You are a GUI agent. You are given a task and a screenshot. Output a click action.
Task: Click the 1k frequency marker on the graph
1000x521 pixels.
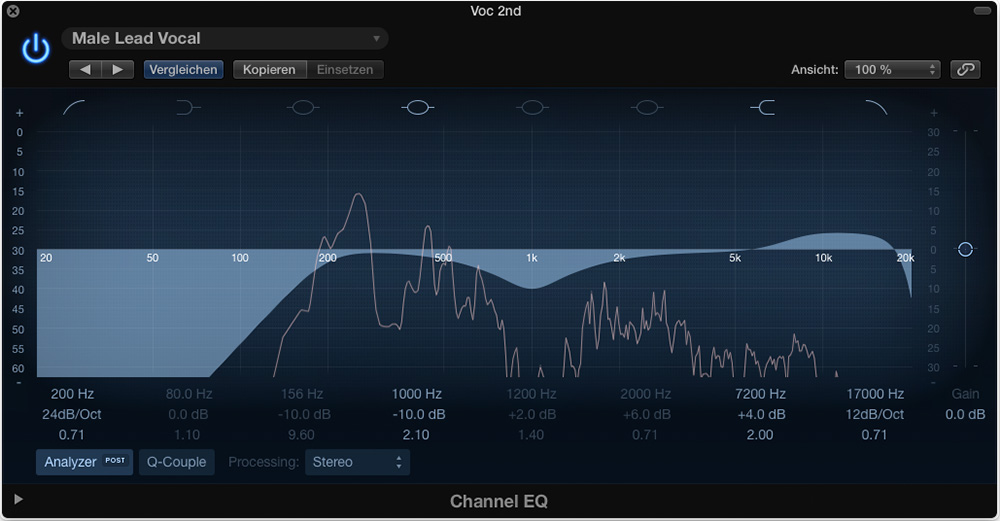point(532,258)
